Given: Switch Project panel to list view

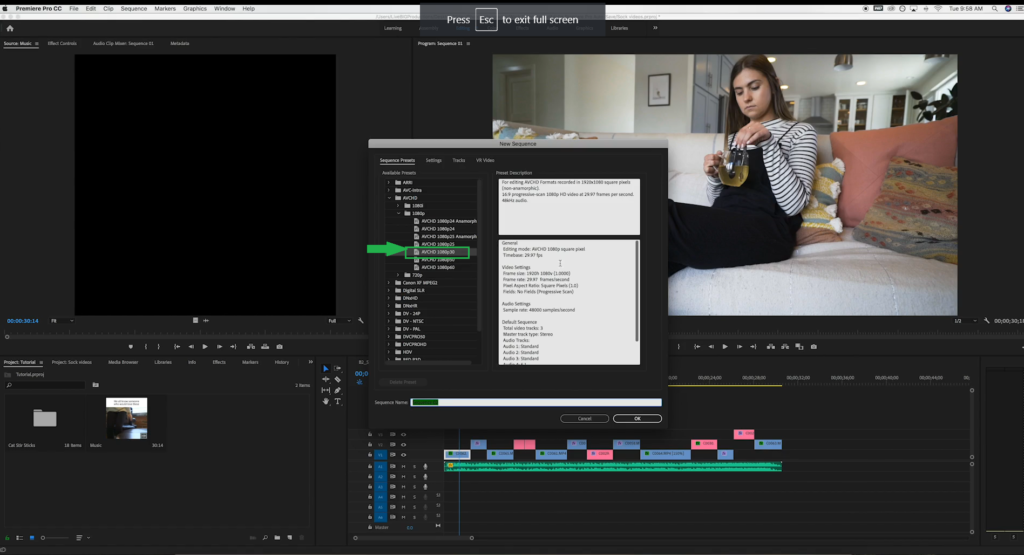Looking at the screenshot, I should click(20, 538).
